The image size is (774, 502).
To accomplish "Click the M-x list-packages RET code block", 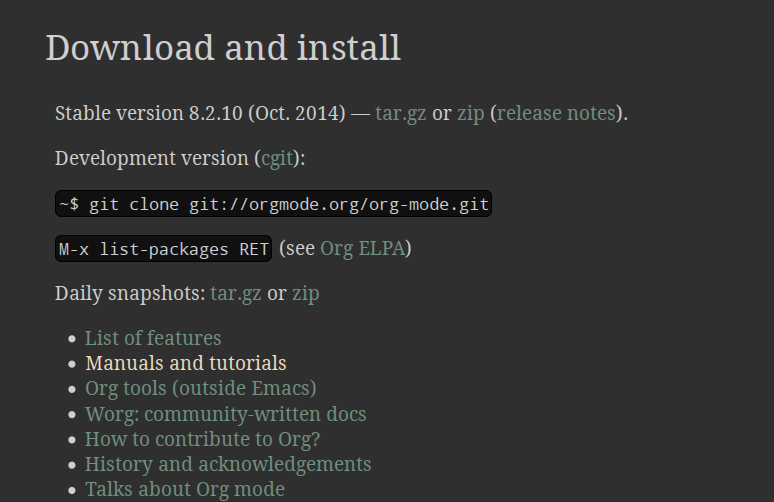I will click(x=163, y=249).
